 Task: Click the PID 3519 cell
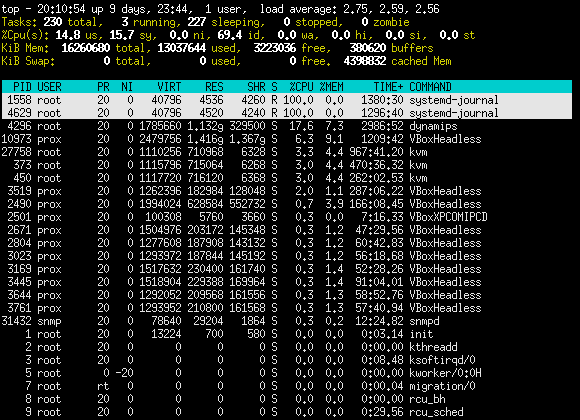click(19, 191)
